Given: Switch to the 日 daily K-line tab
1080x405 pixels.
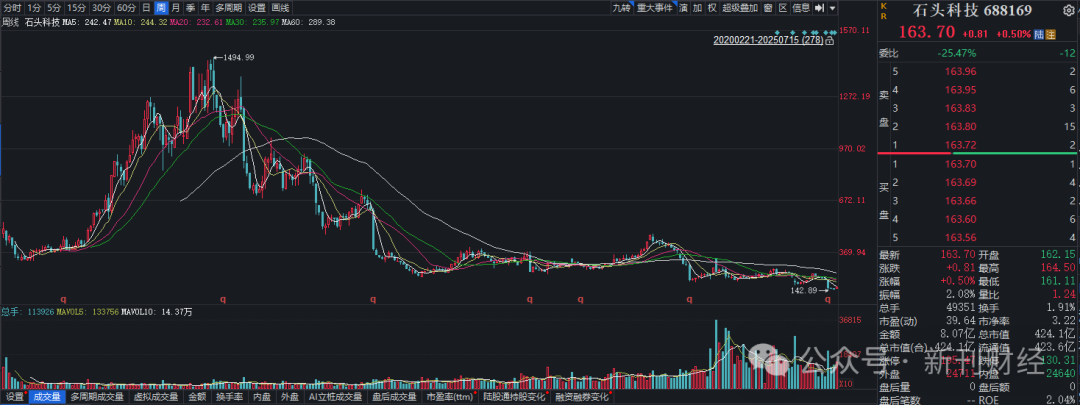Looking at the screenshot, I should 146,8.
